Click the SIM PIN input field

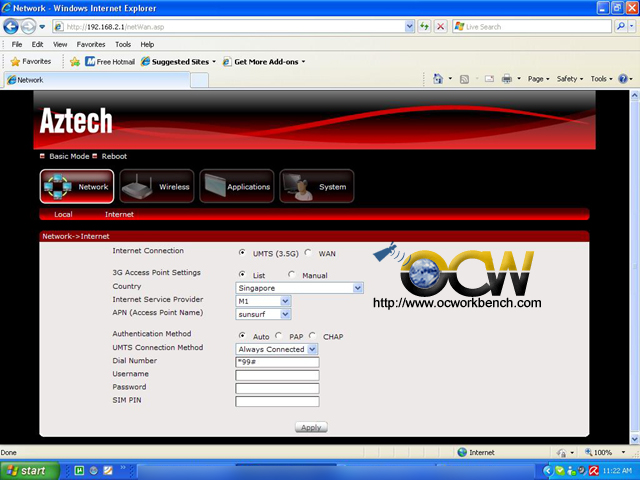277,401
